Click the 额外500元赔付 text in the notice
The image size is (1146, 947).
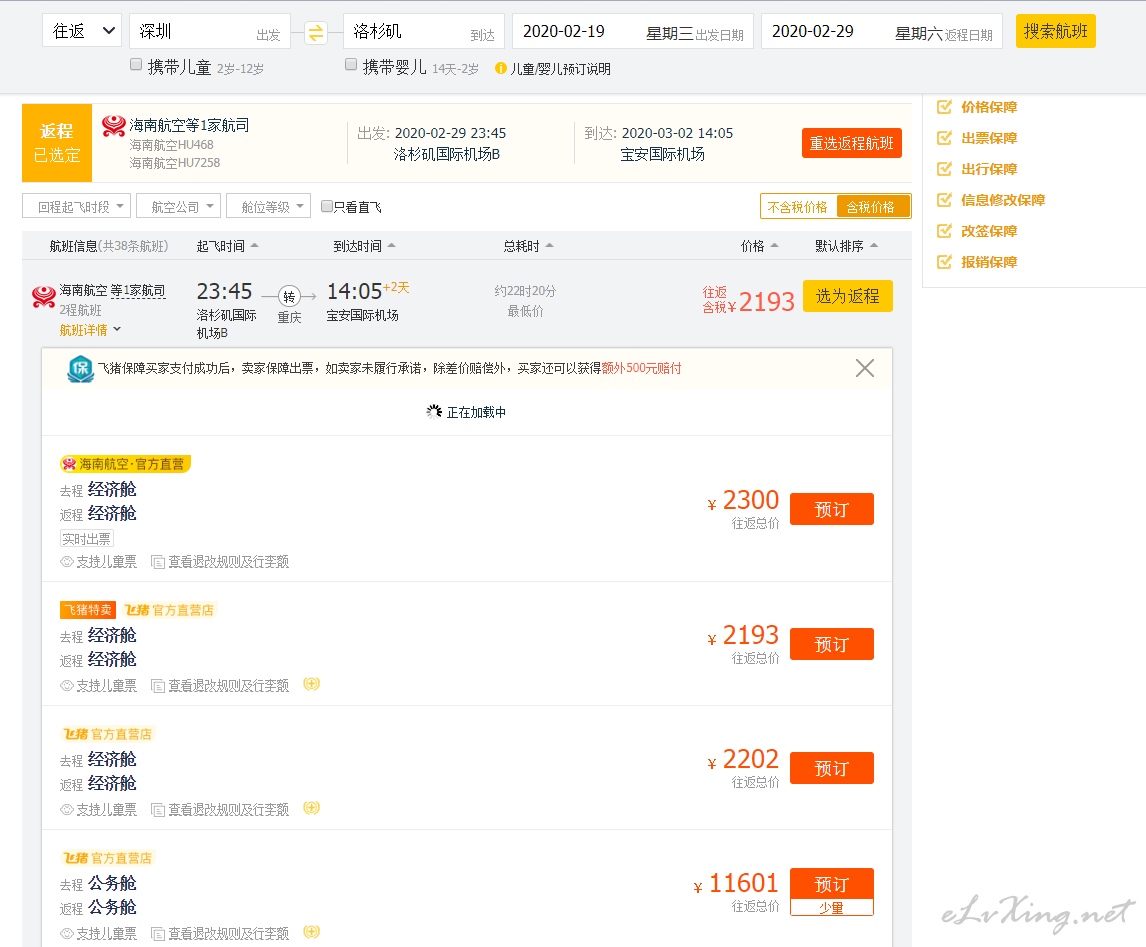pyautogui.click(x=642, y=368)
